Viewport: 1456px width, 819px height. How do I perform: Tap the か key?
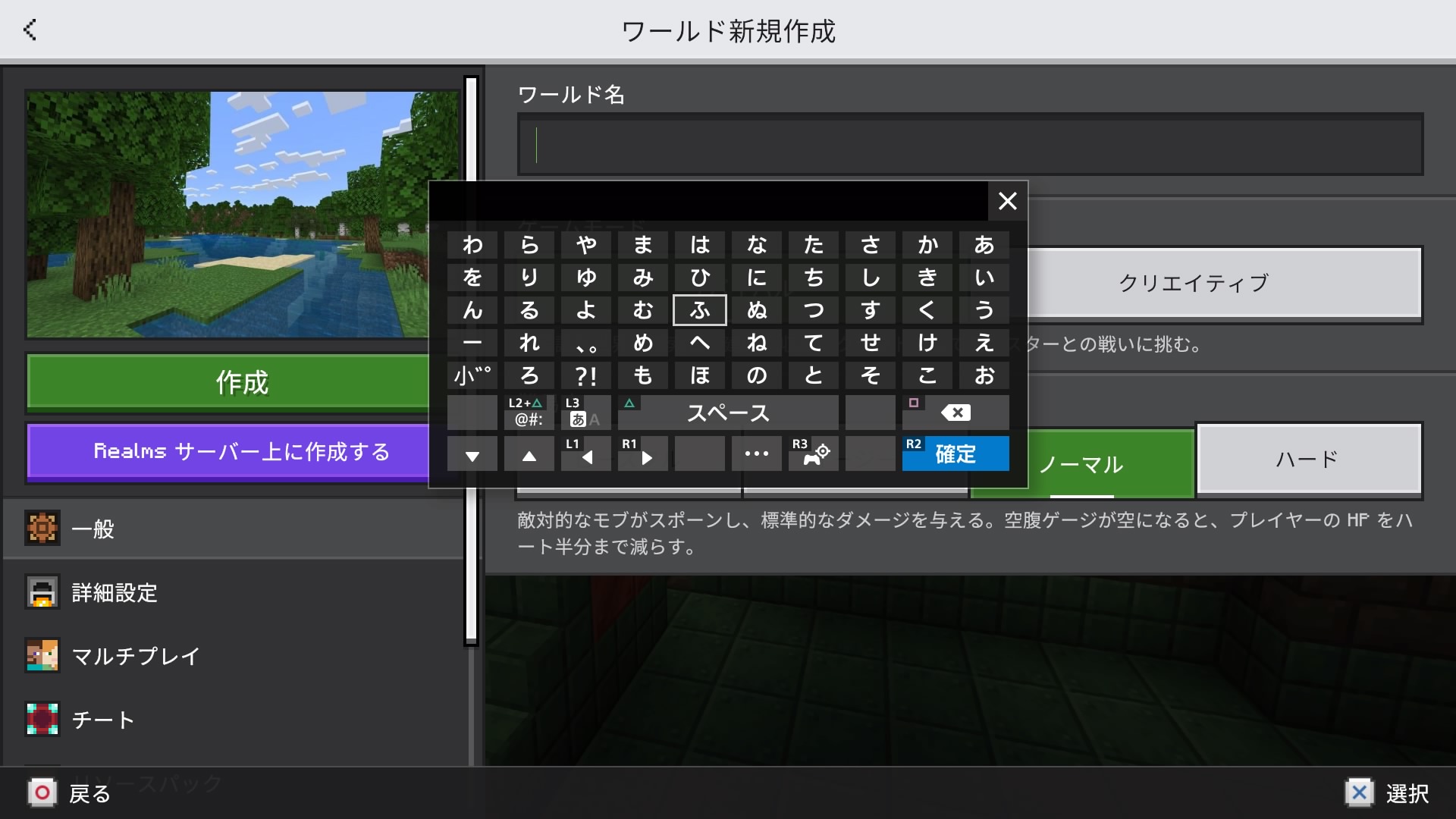point(927,245)
